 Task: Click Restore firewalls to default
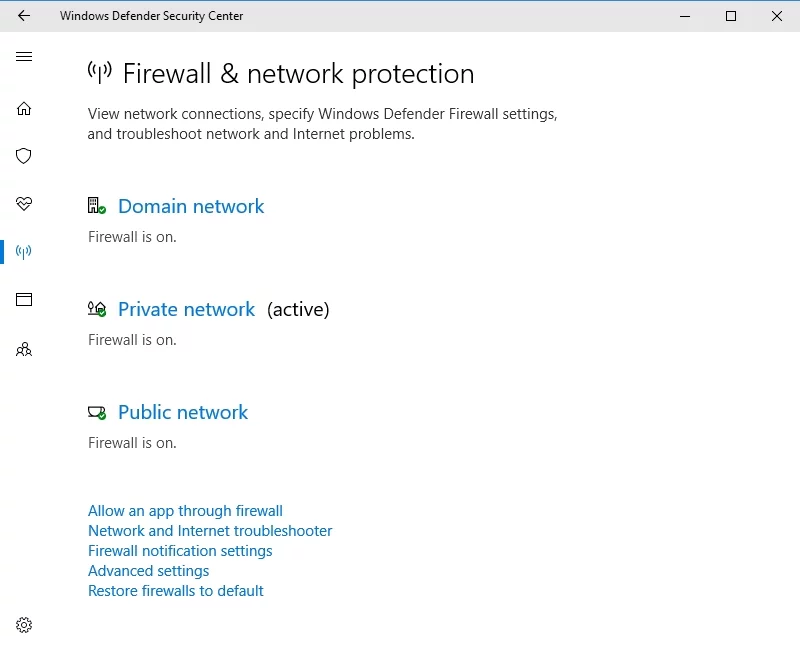(x=176, y=591)
